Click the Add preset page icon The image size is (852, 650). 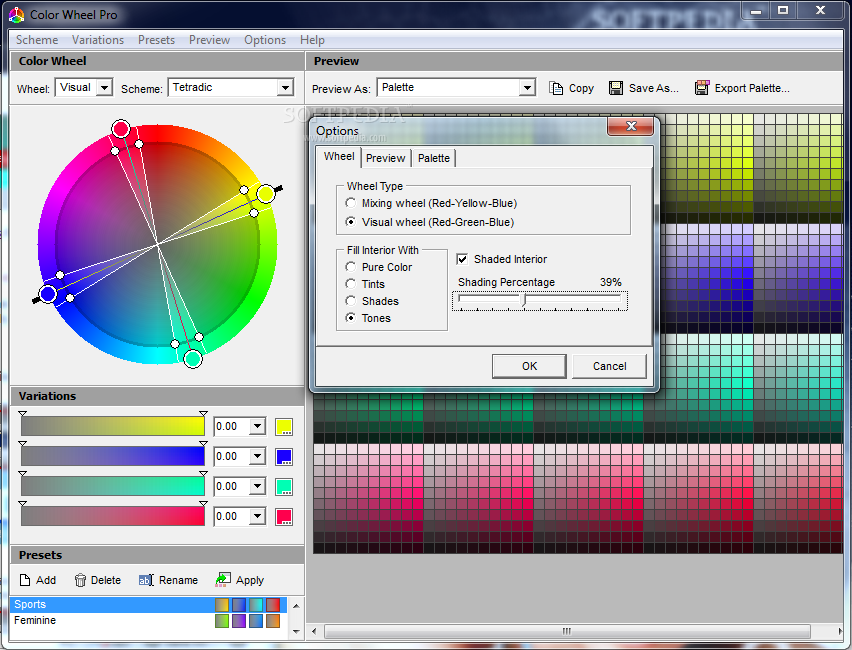pos(24,580)
